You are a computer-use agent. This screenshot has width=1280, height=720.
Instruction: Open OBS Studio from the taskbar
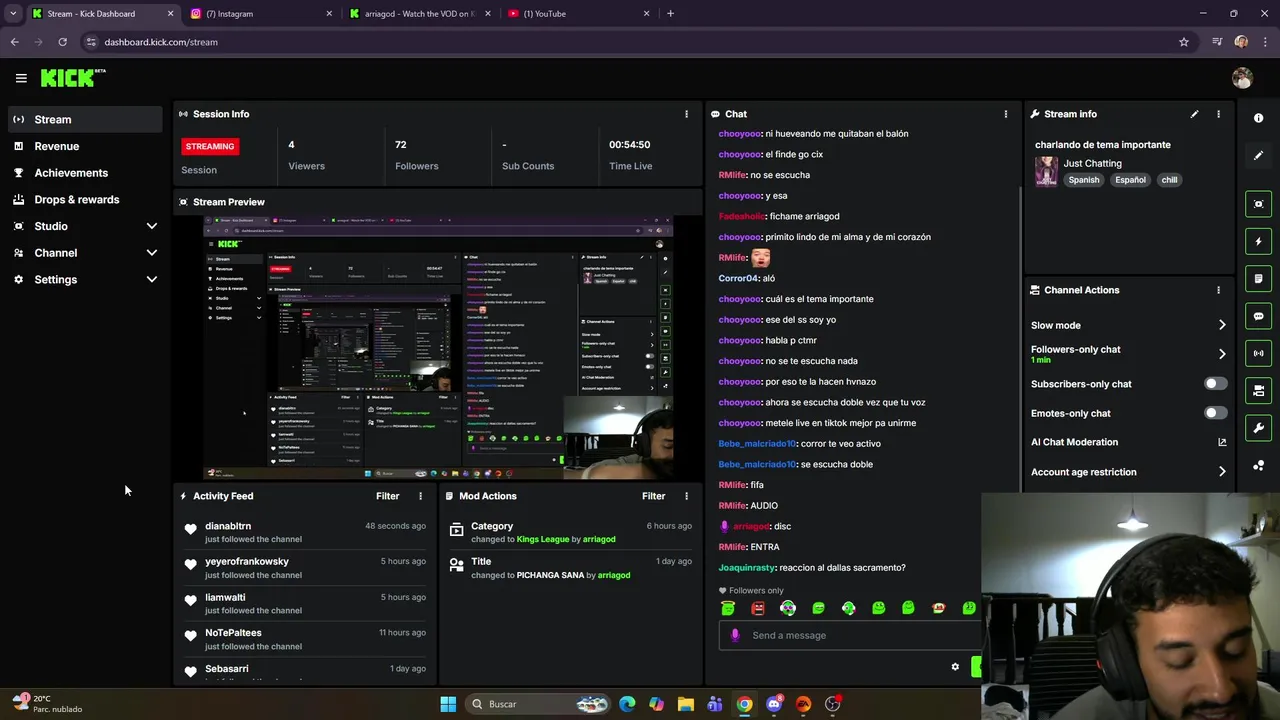833,704
